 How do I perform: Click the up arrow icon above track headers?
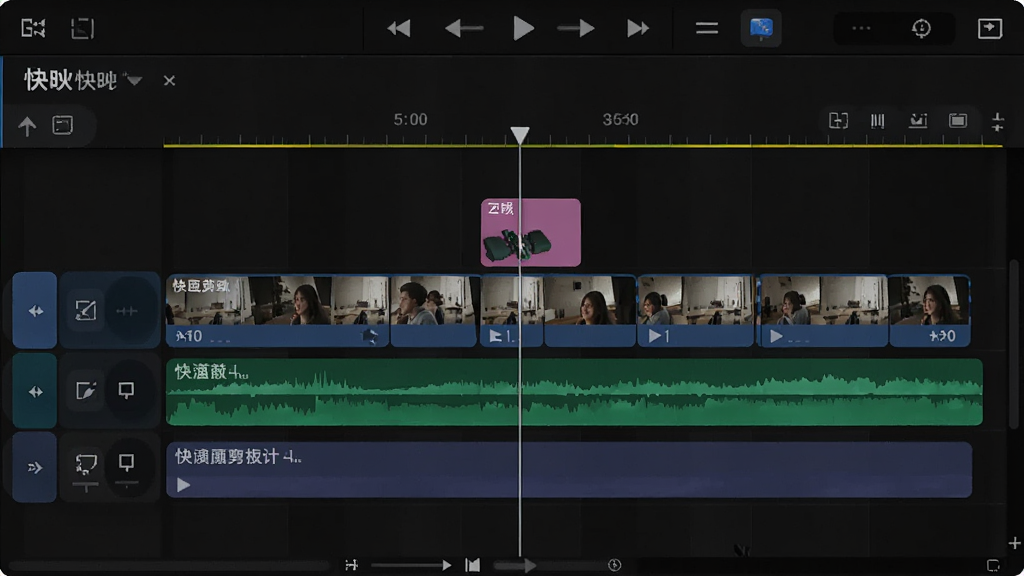coord(27,125)
